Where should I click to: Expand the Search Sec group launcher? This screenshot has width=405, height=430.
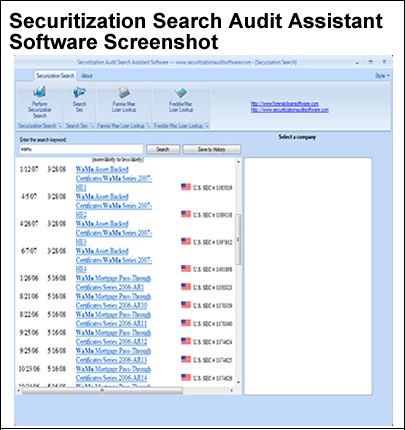click(x=92, y=126)
